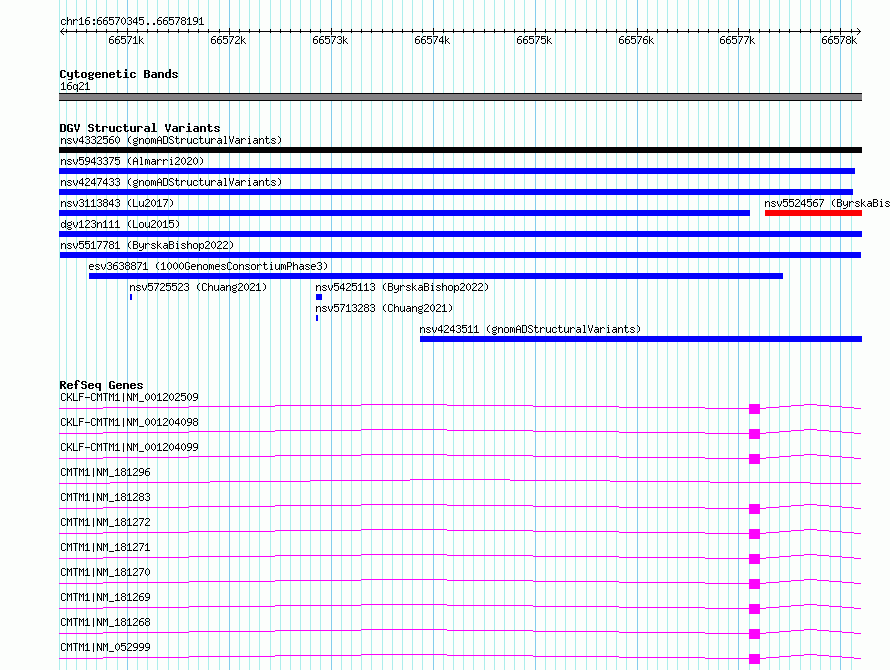Screen dimensions: 890x670
Task: Select the CMTM1|NM_181296 transcript label
Action: pyautogui.click(x=105, y=472)
